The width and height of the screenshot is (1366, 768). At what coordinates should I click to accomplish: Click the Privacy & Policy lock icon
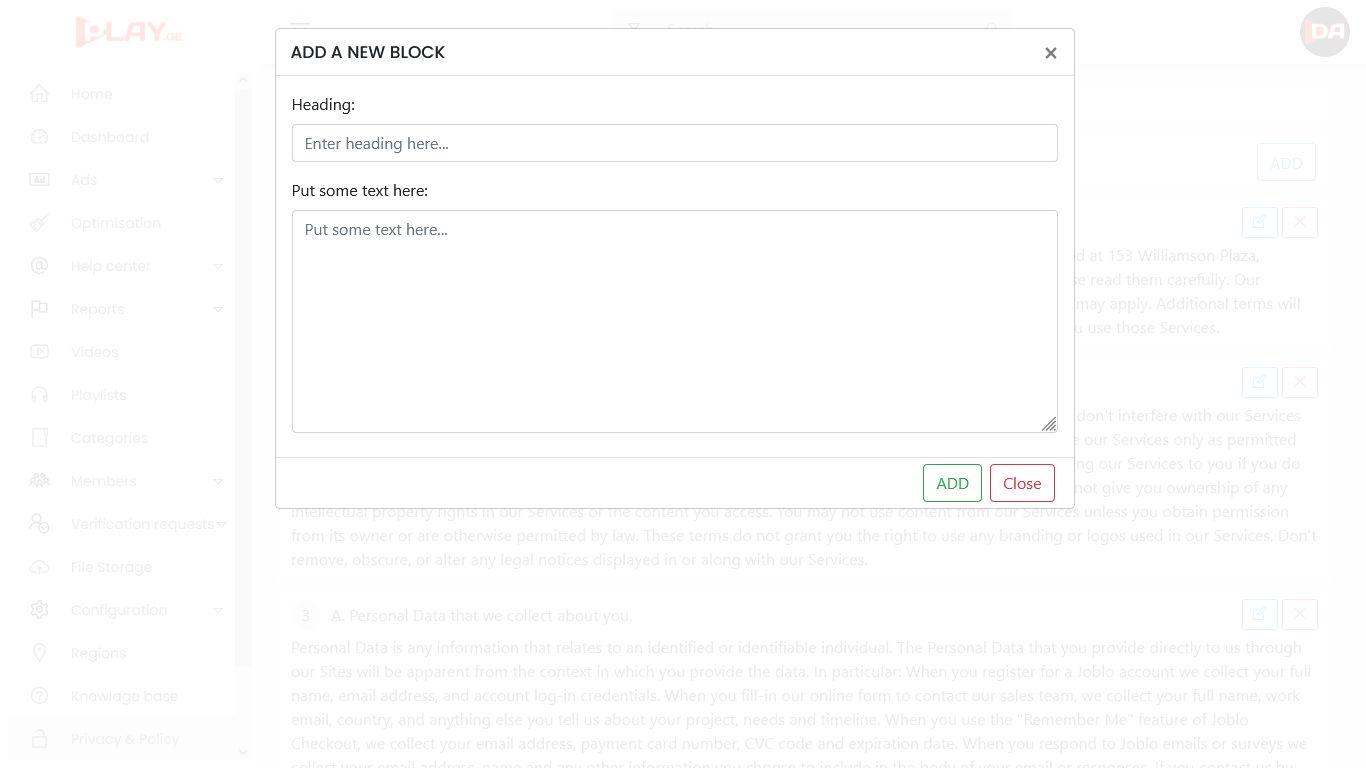pyautogui.click(x=39, y=739)
